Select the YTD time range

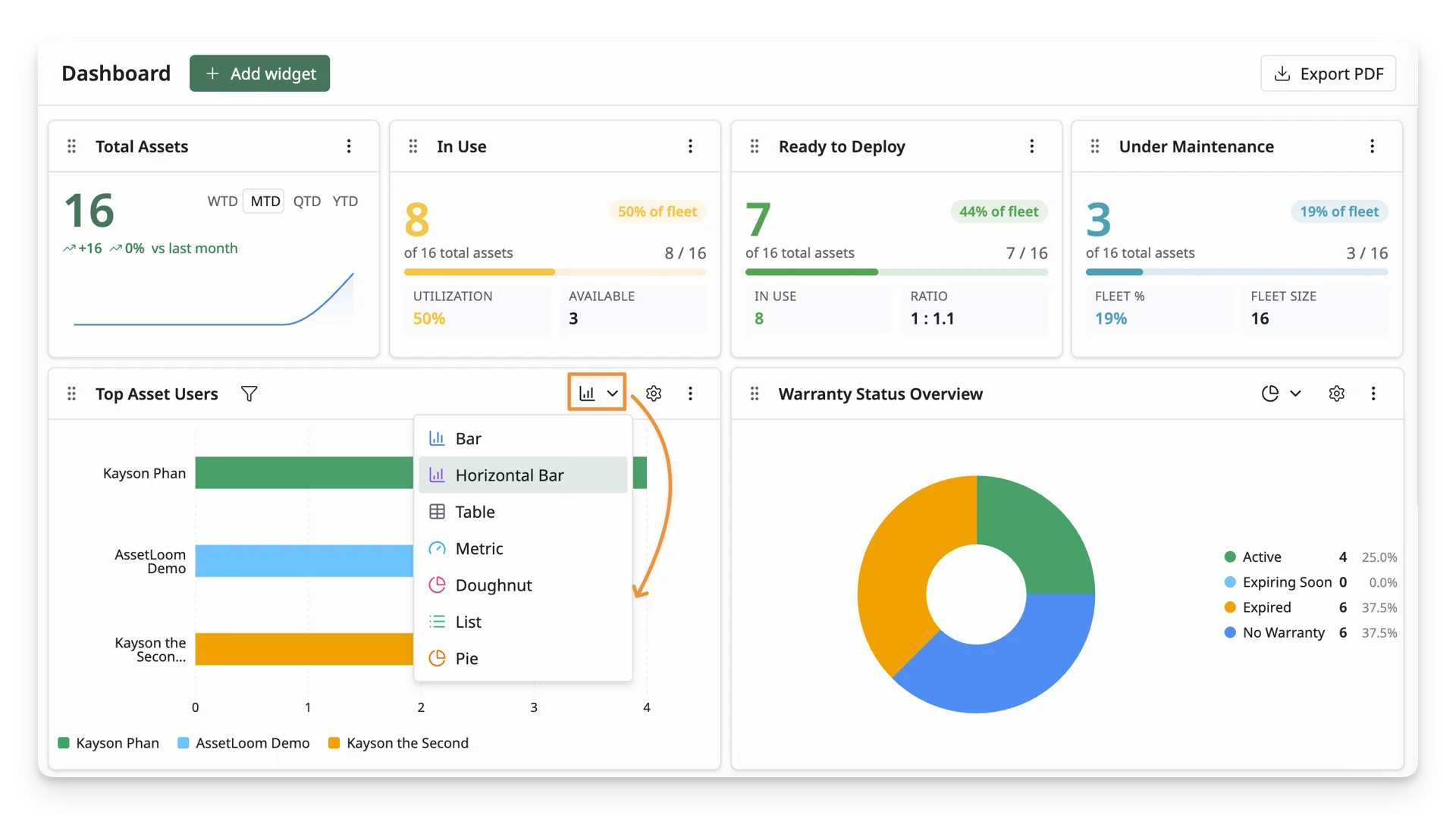345,201
